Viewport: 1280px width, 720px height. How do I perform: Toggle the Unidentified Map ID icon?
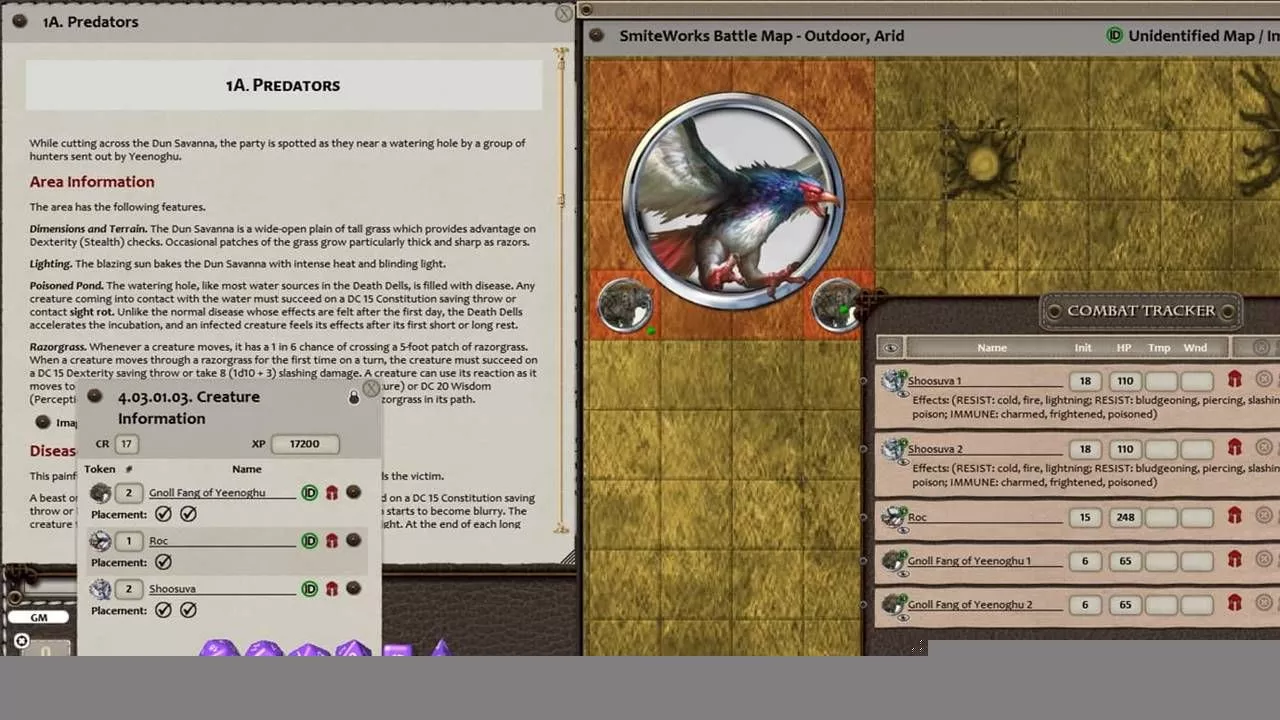click(x=1114, y=36)
